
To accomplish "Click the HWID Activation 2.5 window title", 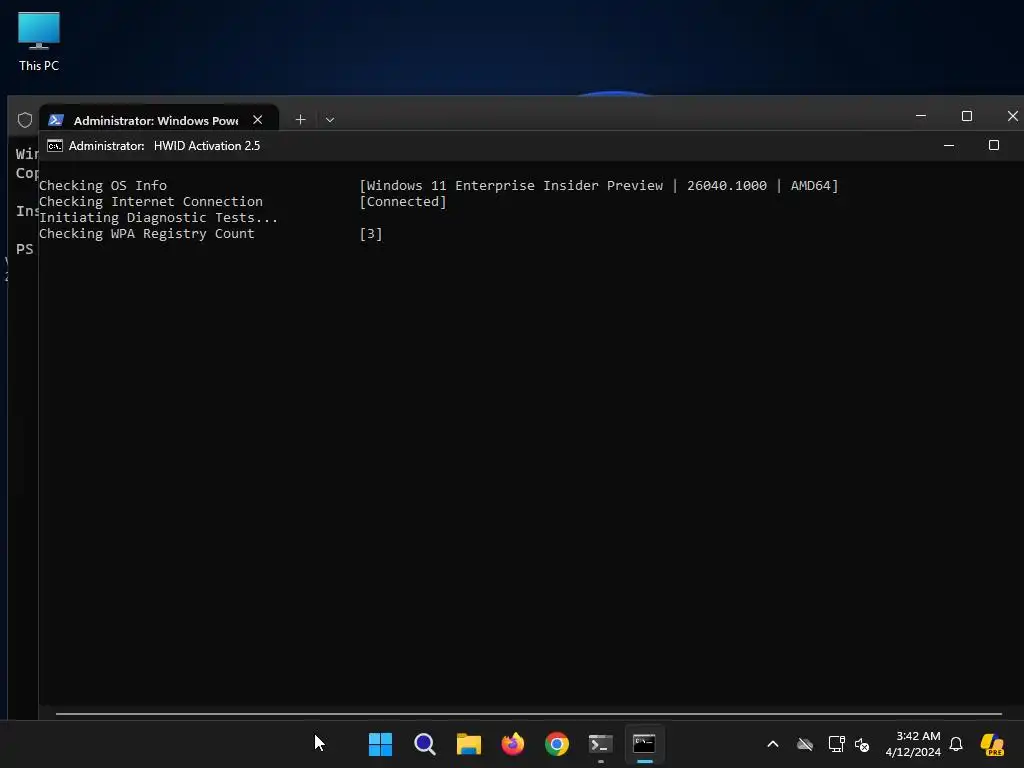I will click(x=207, y=146).
